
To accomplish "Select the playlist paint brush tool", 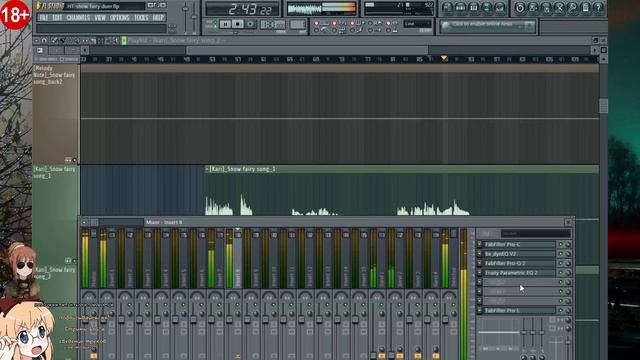I will pos(62,40).
